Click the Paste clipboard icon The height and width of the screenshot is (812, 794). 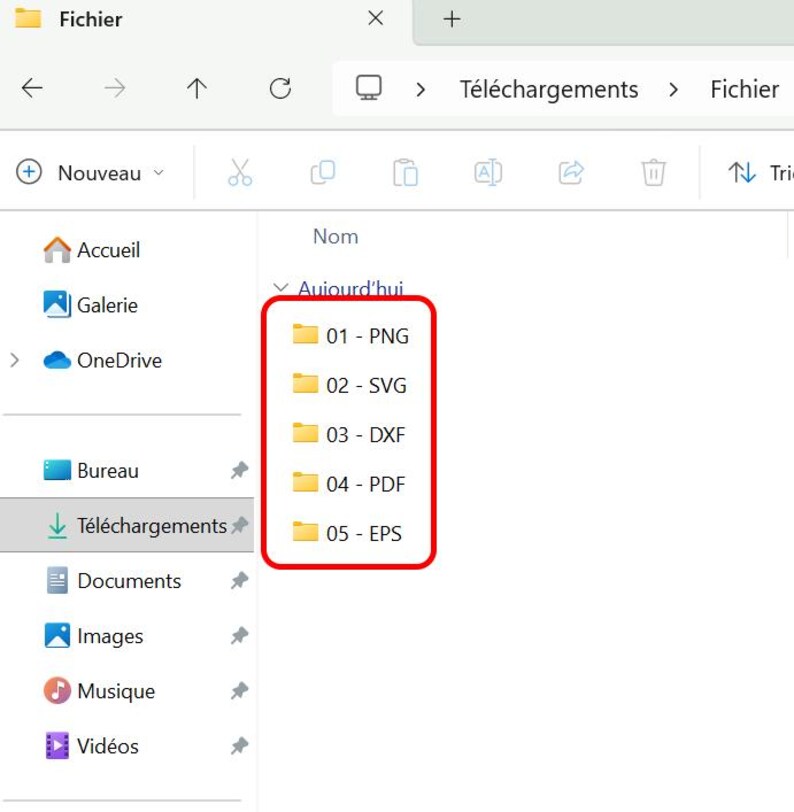[x=405, y=172]
